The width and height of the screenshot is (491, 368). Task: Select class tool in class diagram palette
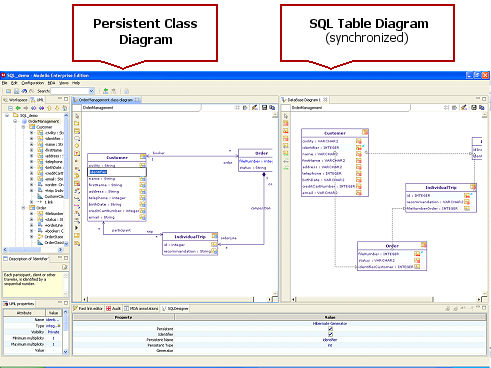pyautogui.click(x=77, y=131)
